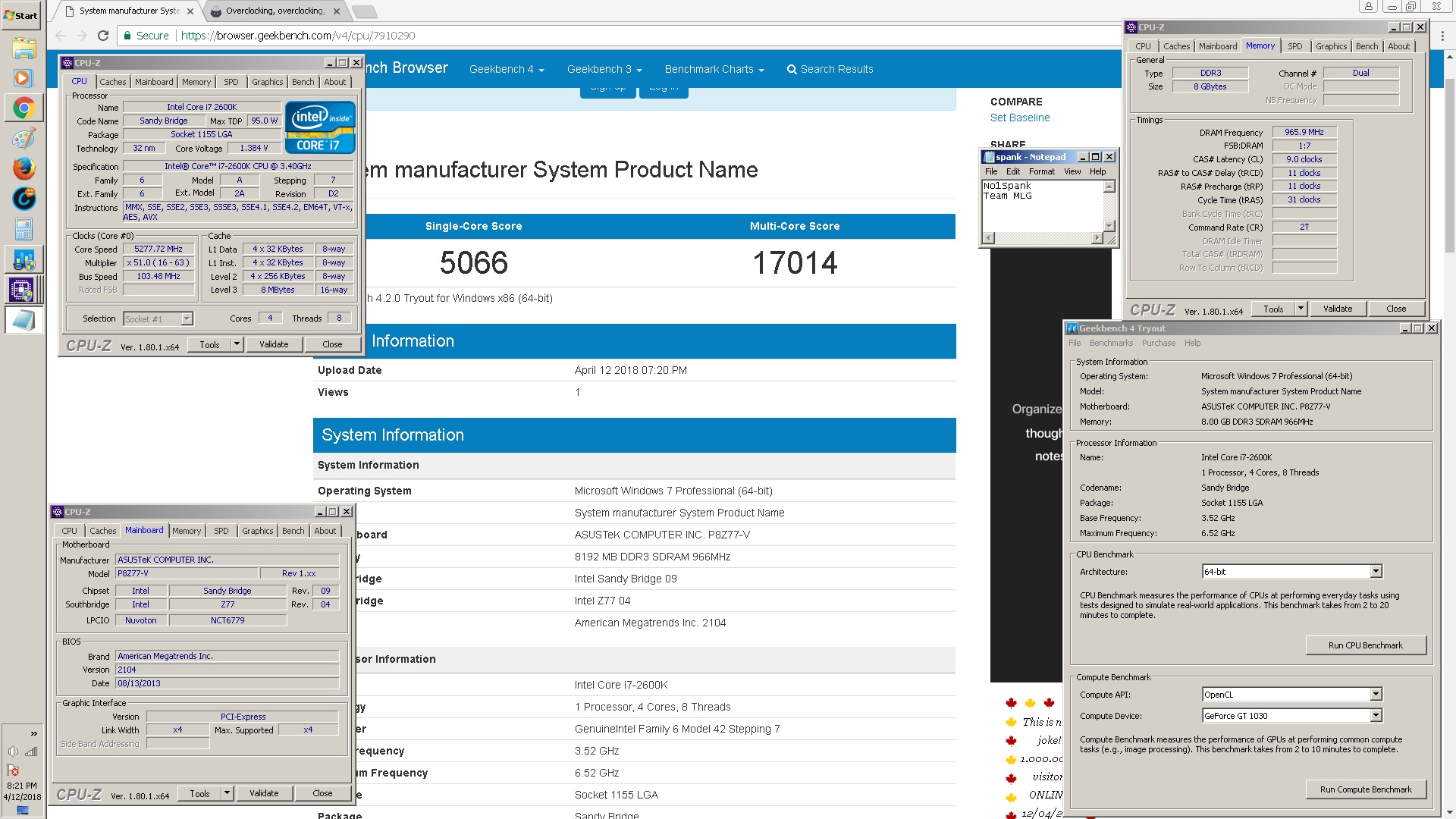Close the System manufacturer browser tab

(x=190, y=11)
